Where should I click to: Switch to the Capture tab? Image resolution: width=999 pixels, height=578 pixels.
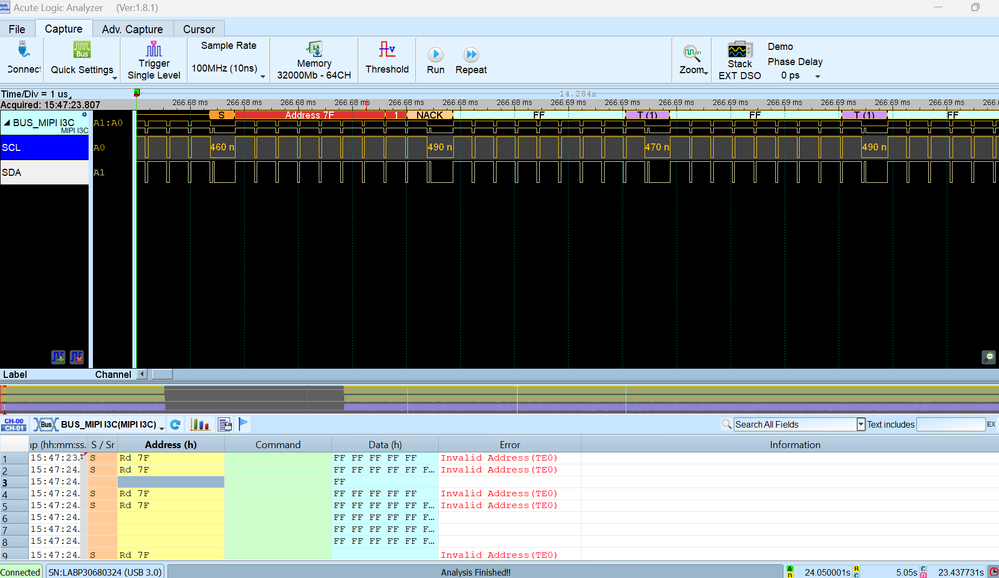(x=63, y=29)
